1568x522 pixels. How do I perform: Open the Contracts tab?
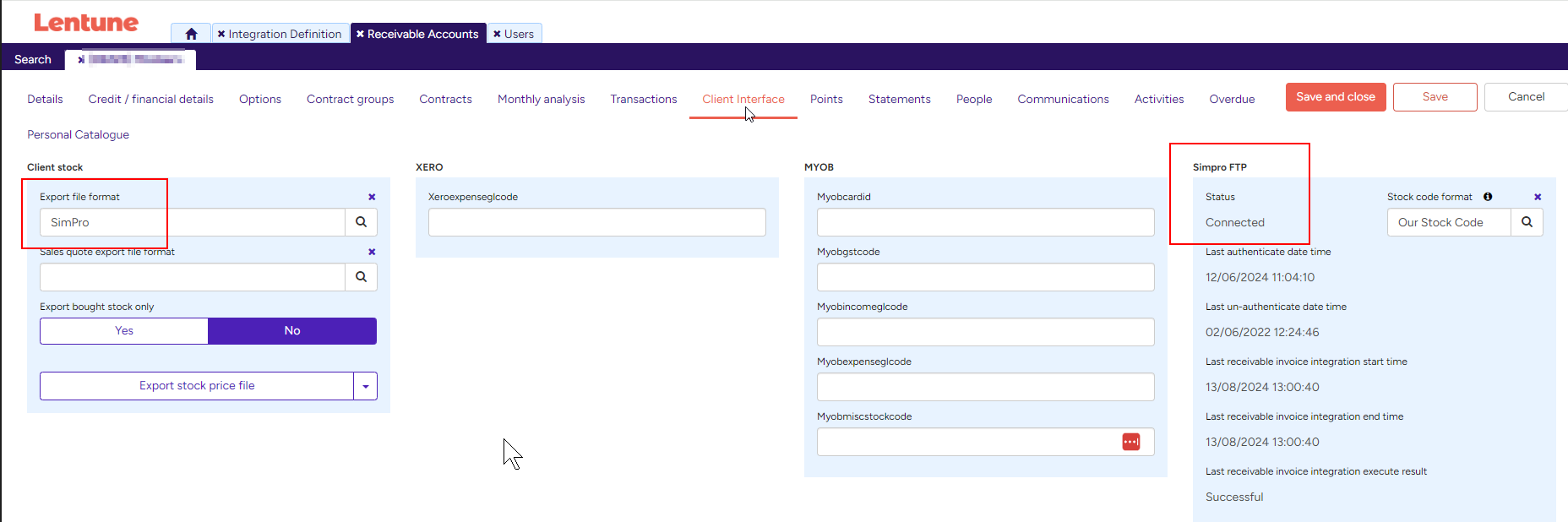pyautogui.click(x=446, y=99)
